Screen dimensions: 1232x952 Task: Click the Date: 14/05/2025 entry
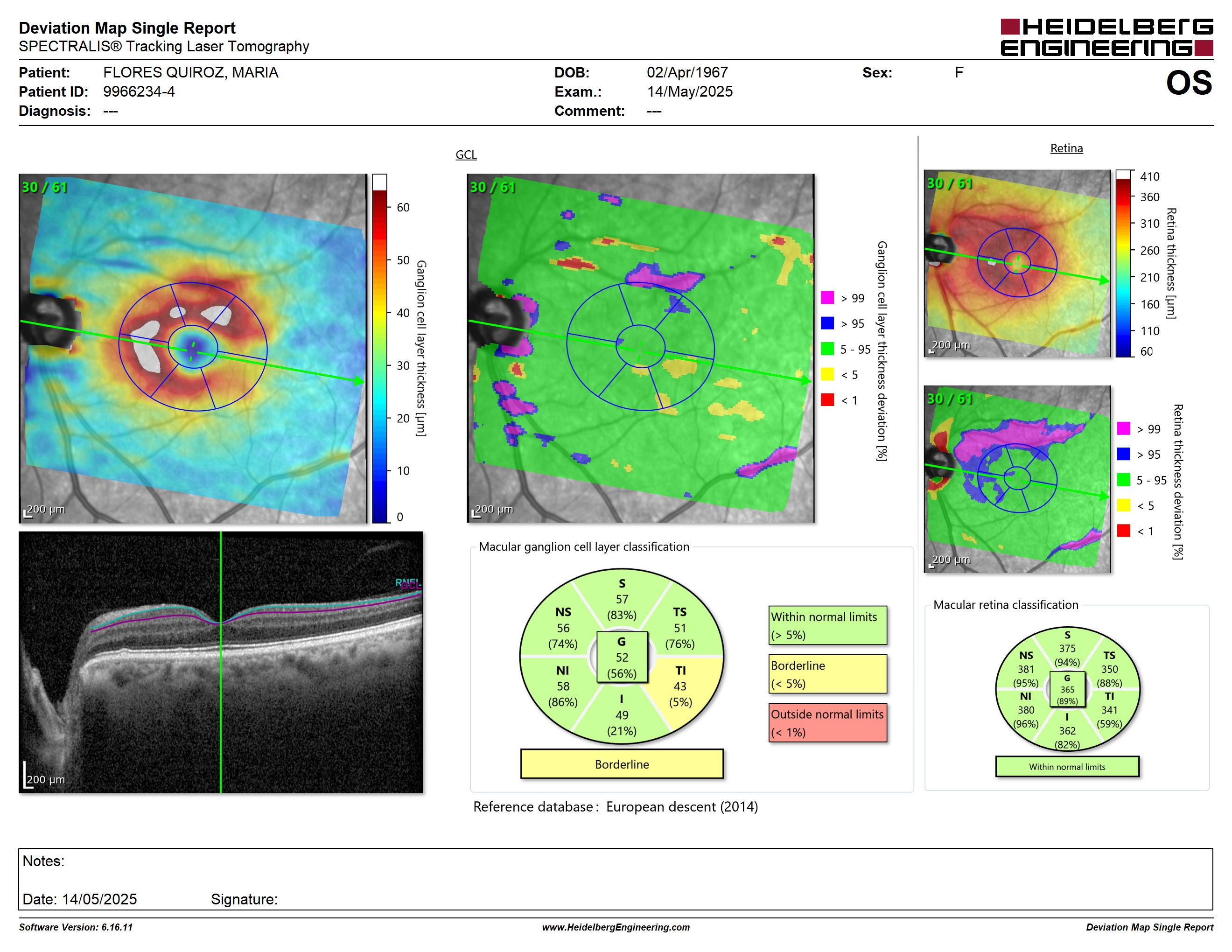coord(79,899)
